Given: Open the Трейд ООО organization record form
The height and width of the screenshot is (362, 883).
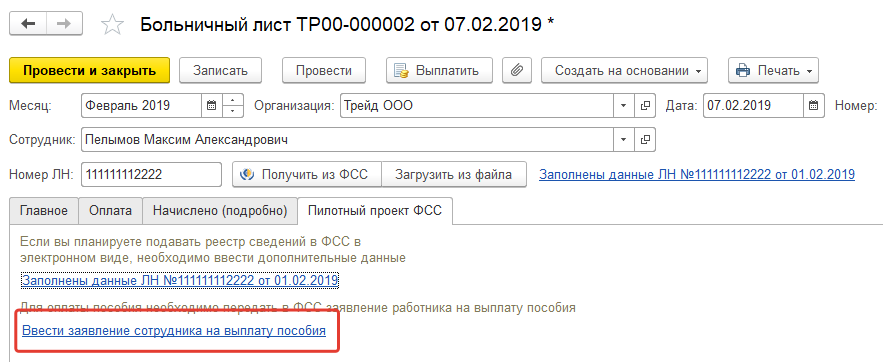Looking at the screenshot, I should [645, 106].
